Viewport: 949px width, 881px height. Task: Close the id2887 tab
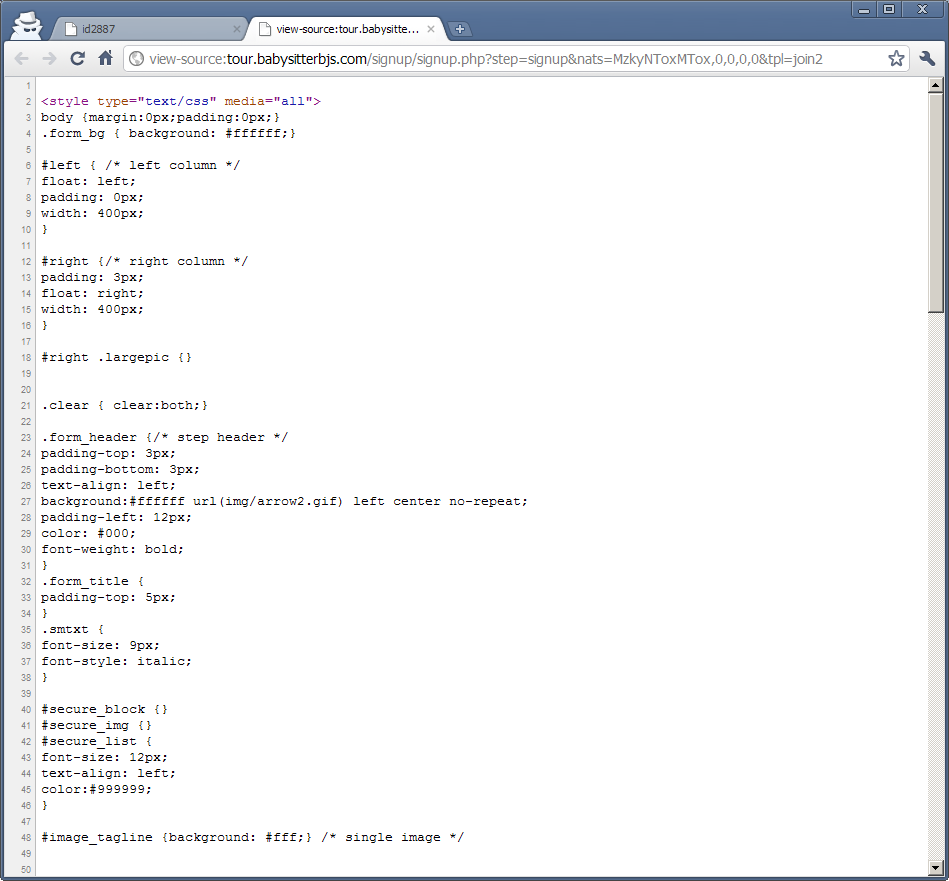coord(237,29)
